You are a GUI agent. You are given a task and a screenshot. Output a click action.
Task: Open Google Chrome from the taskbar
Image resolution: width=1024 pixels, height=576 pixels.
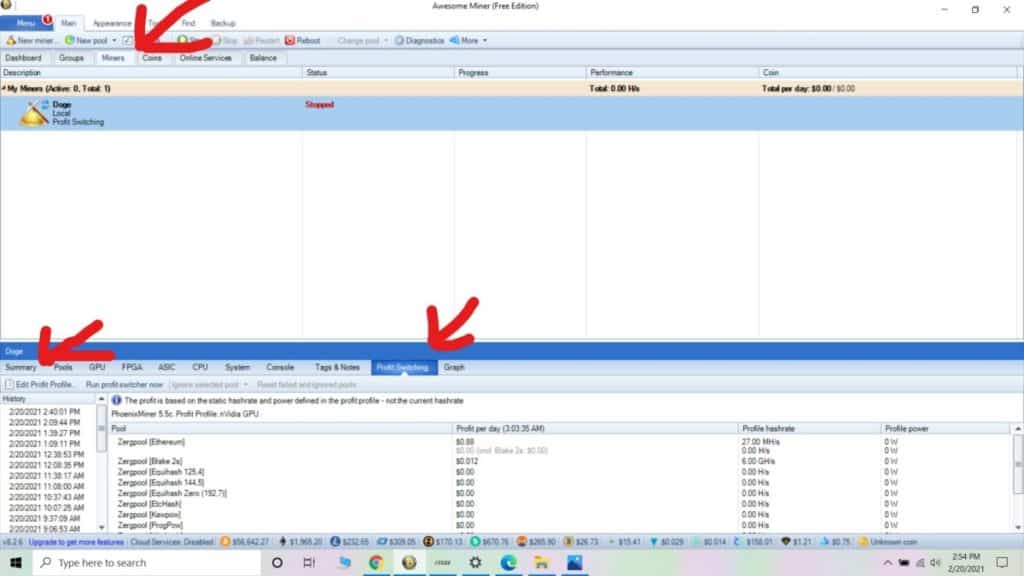(376, 562)
